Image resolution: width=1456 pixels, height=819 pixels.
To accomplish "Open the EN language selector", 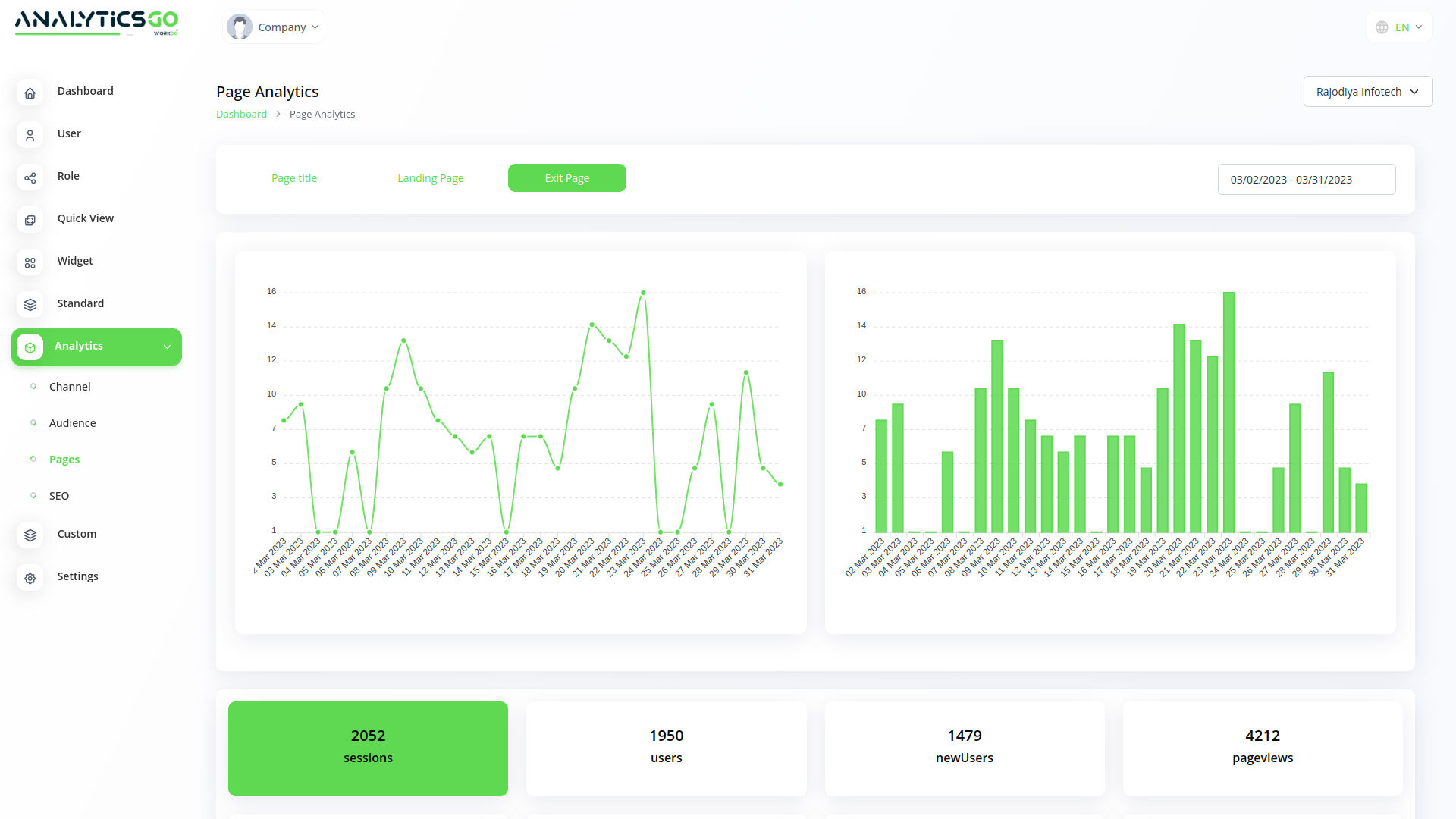I will coord(1399,27).
